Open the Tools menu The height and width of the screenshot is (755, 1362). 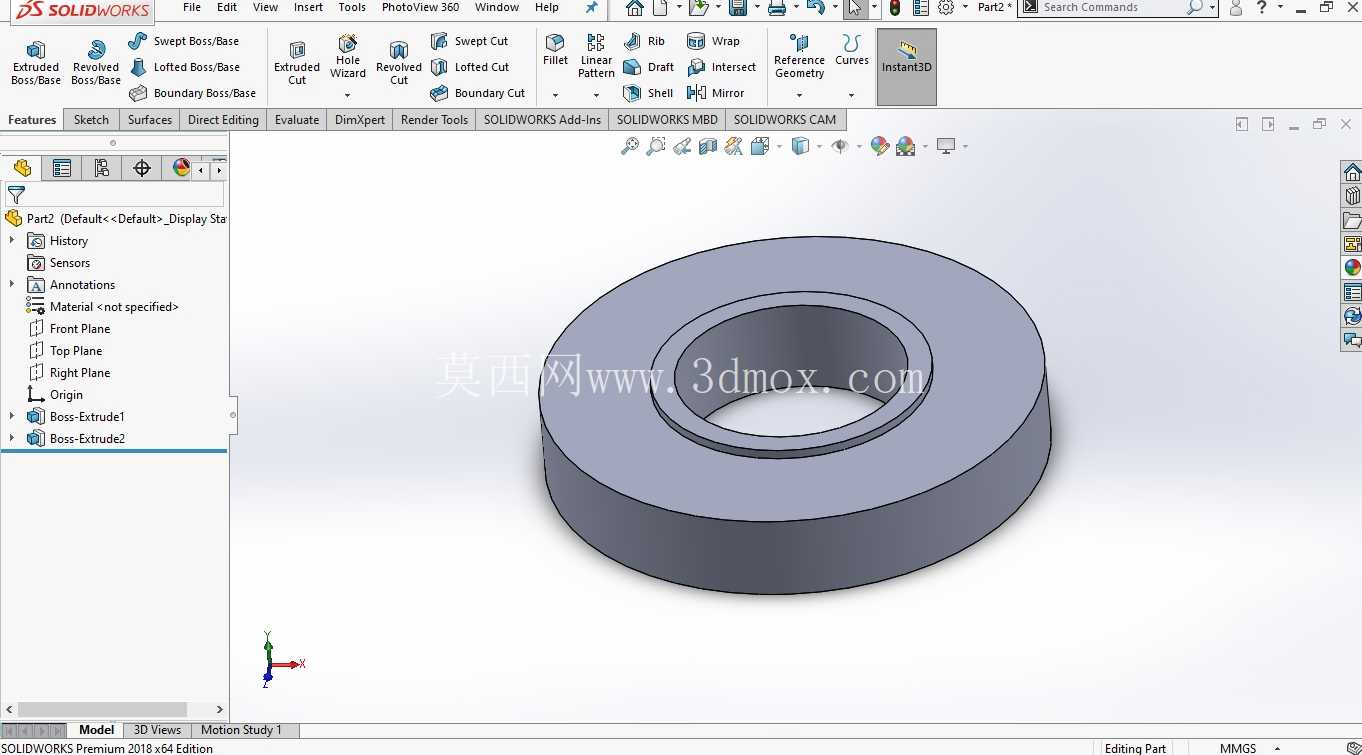coord(352,7)
